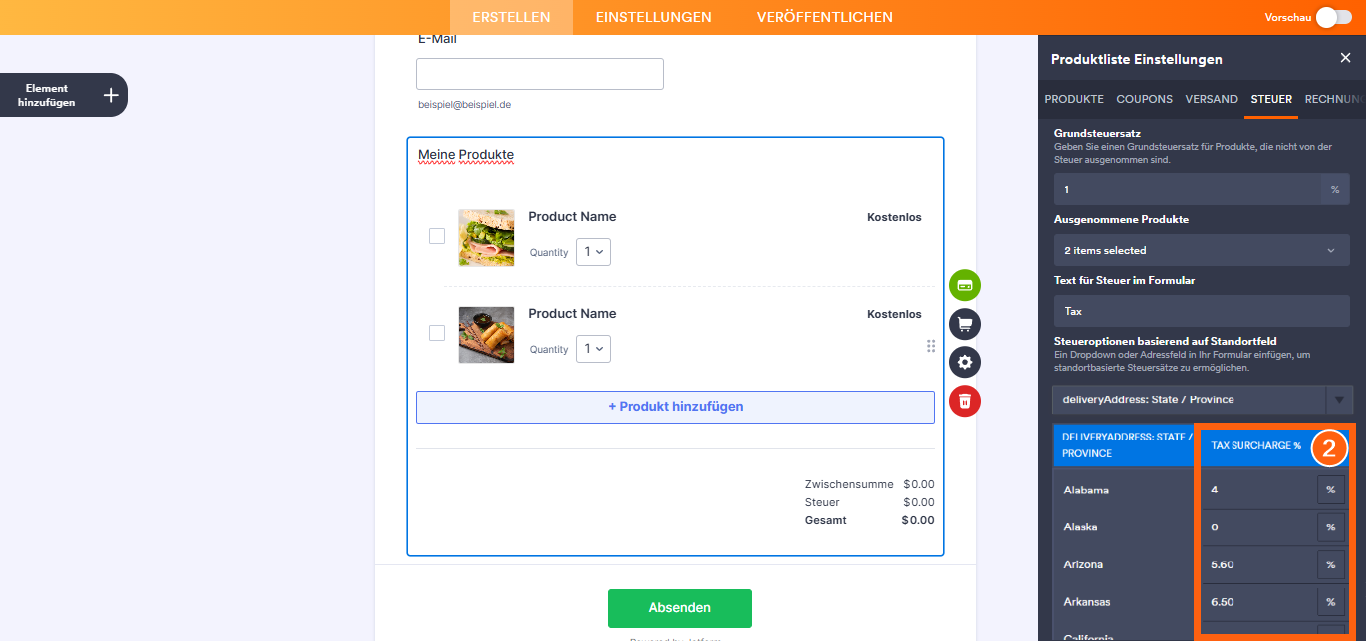The width and height of the screenshot is (1366, 641).
Task: Delete element with red trash icon
Action: pyautogui.click(x=965, y=401)
